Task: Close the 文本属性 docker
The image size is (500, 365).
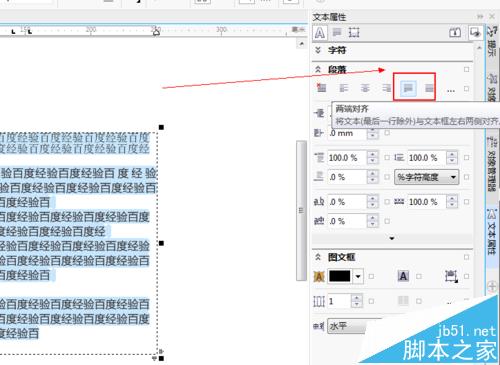Action: (492, 16)
